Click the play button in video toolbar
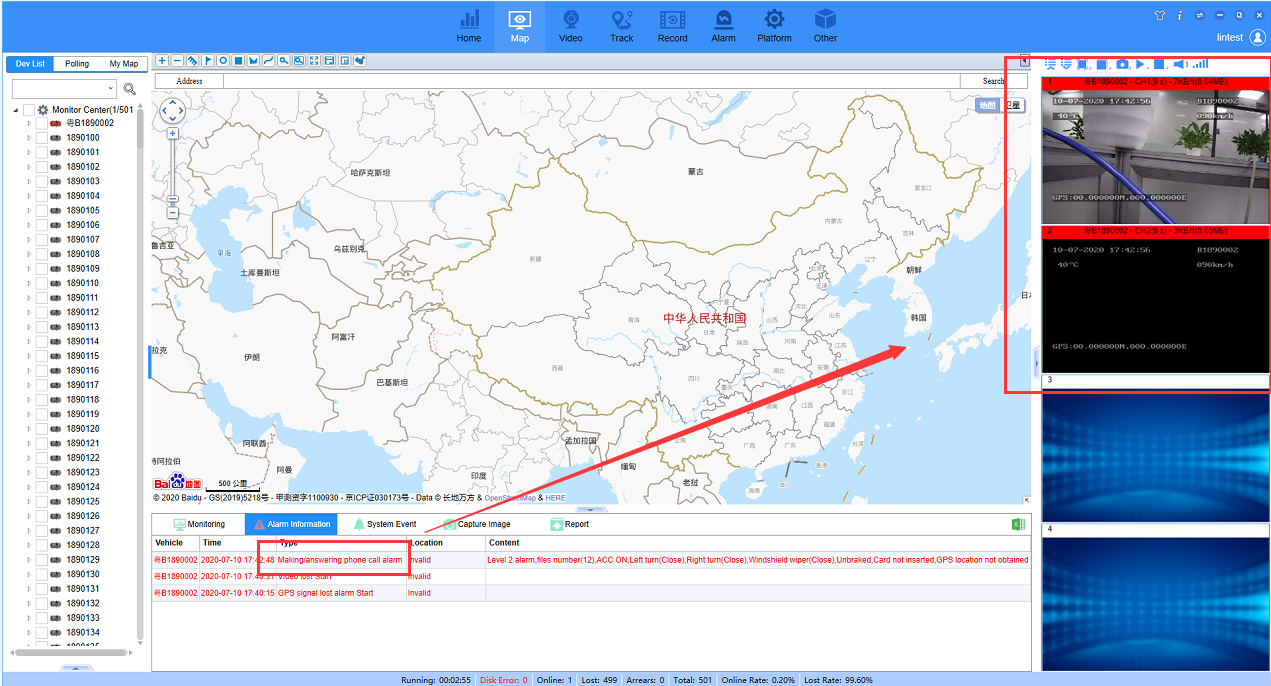This screenshot has width=1271, height=686. [1140, 64]
